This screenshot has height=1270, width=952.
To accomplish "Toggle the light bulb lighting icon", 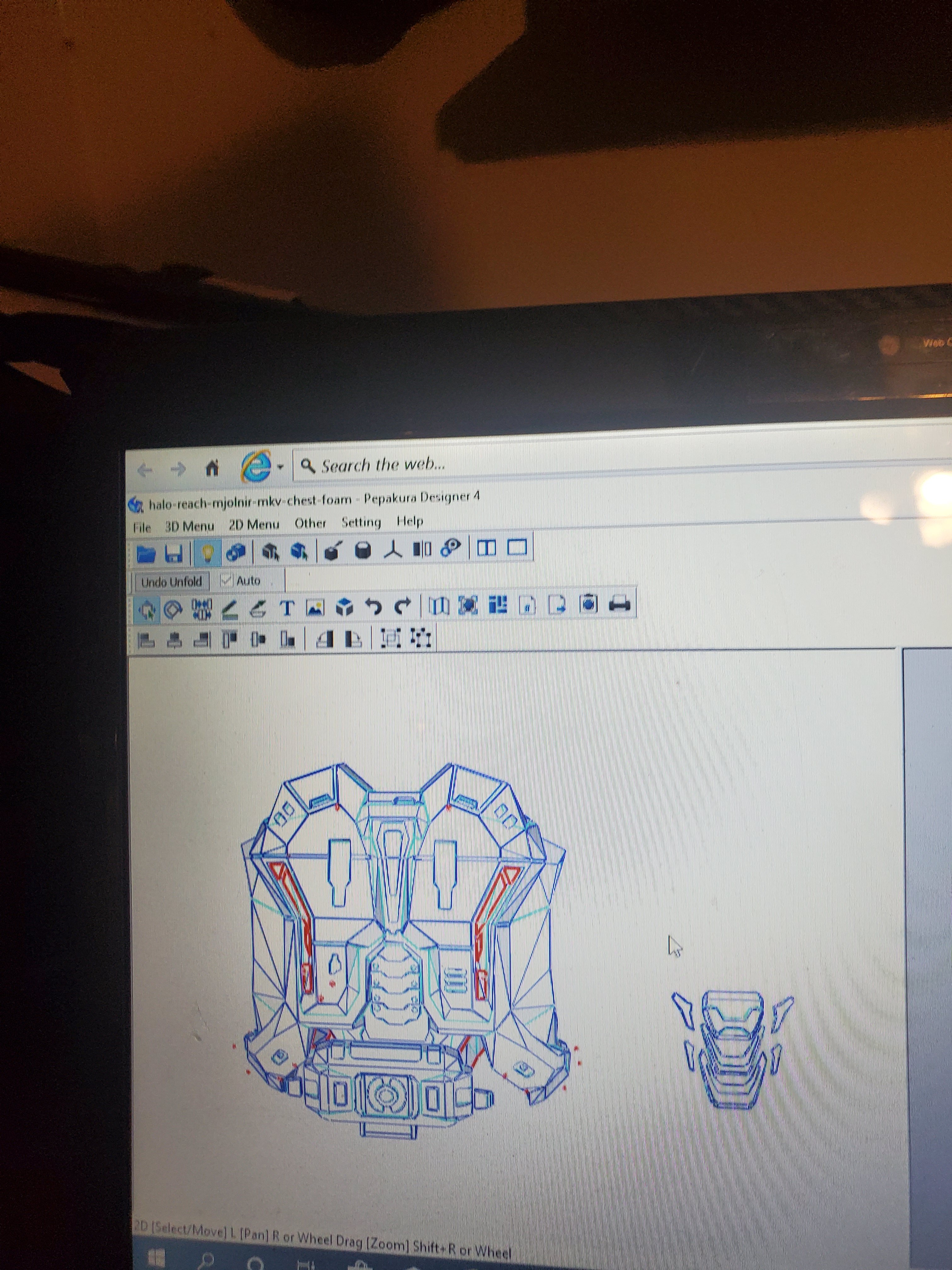I will click(x=207, y=552).
